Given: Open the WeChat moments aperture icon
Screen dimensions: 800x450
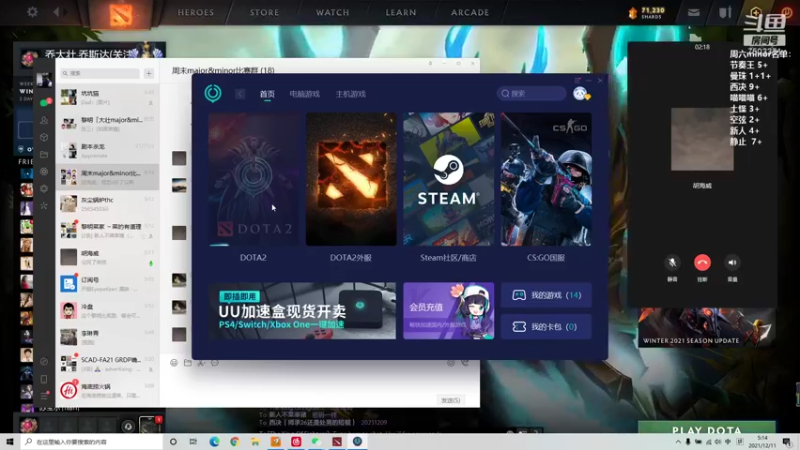Looking at the screenshot, I should pos(44,172).
